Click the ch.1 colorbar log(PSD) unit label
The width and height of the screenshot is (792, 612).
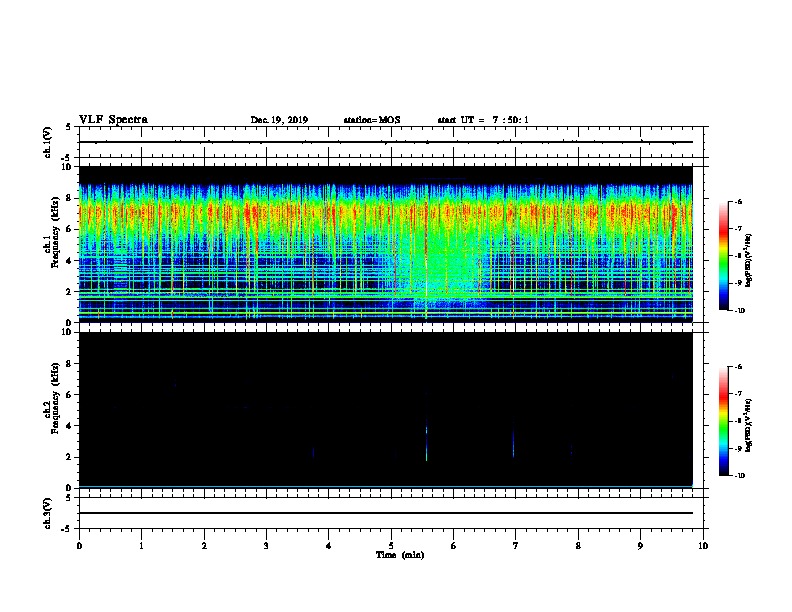749,260
